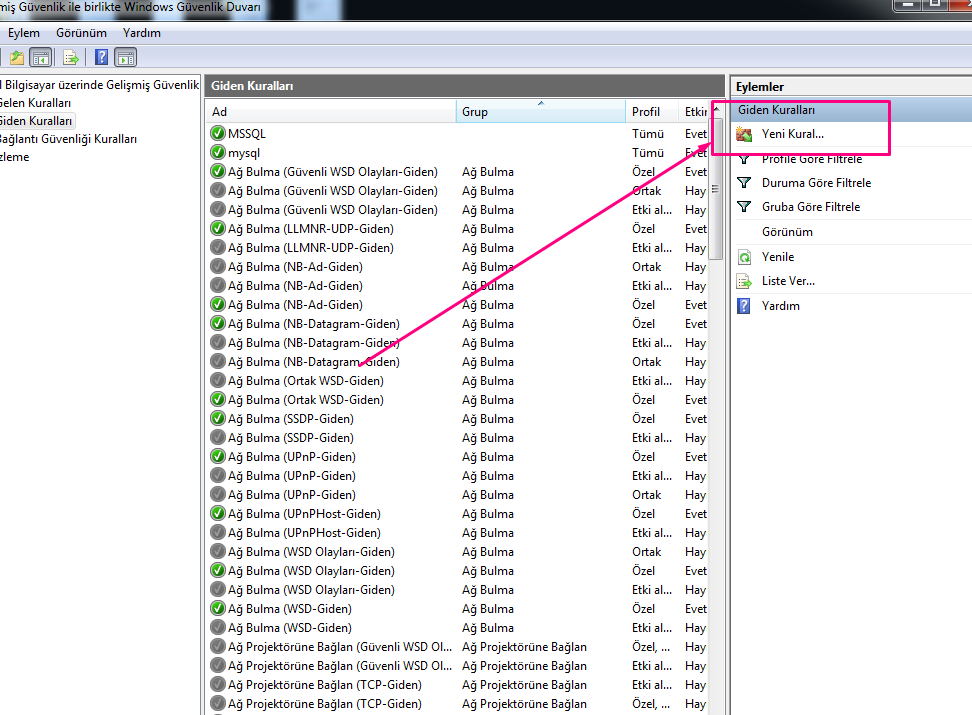Select Bağlantı Güvenliği Kuralları tree node
The height and width of the screenshot is (715, 972).
pyautogui.click(x=68, y=139)
